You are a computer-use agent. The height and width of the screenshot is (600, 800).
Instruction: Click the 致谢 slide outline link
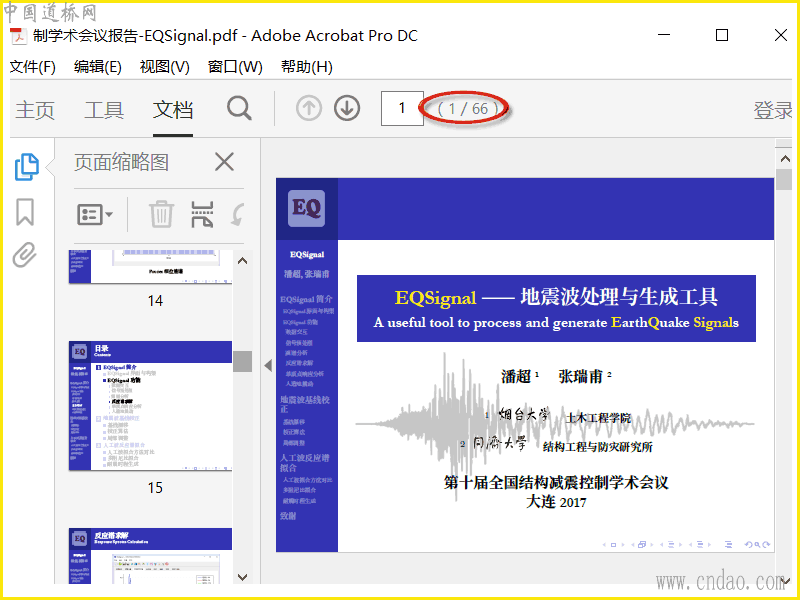288,516
